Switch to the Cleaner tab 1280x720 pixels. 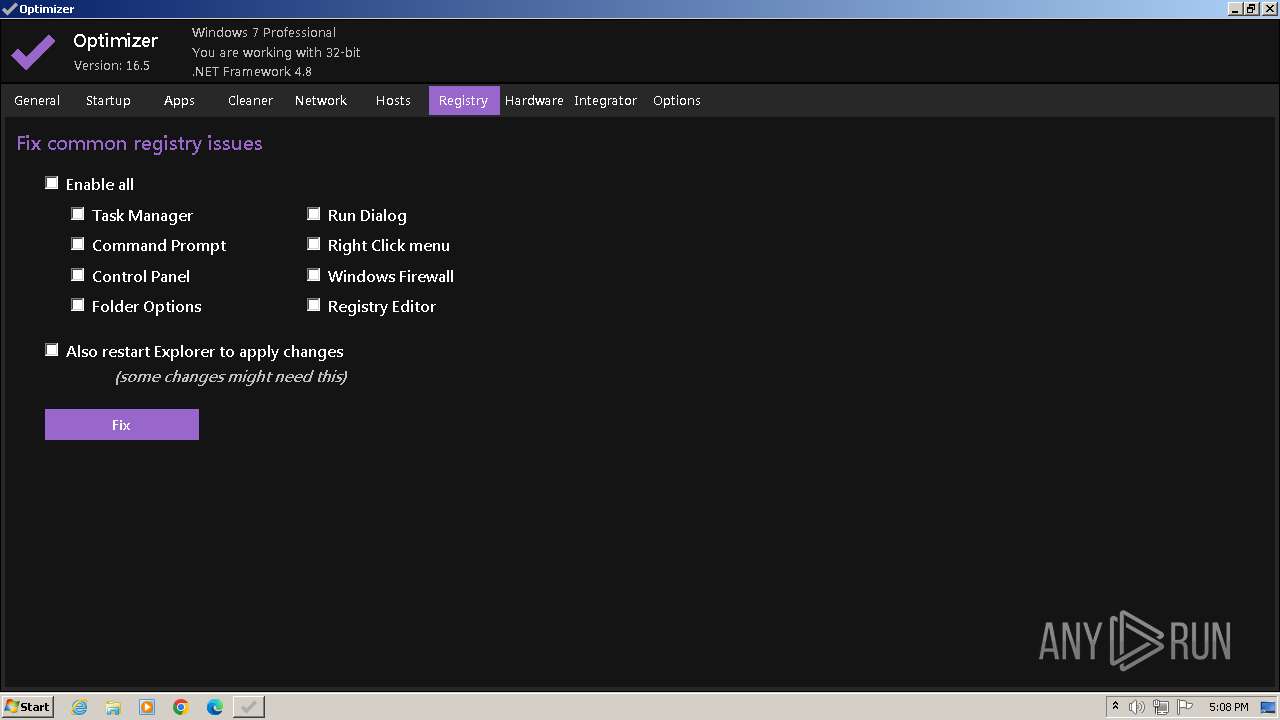[x=250, y=100]
